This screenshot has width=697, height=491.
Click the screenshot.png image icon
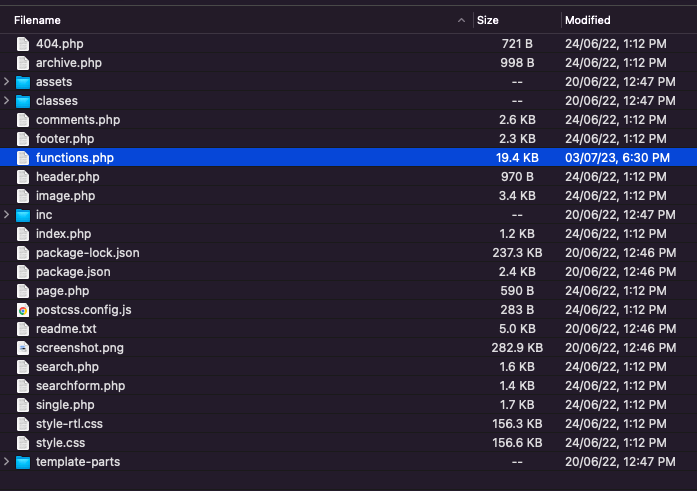pyautogui.click(x=23, y=348)
